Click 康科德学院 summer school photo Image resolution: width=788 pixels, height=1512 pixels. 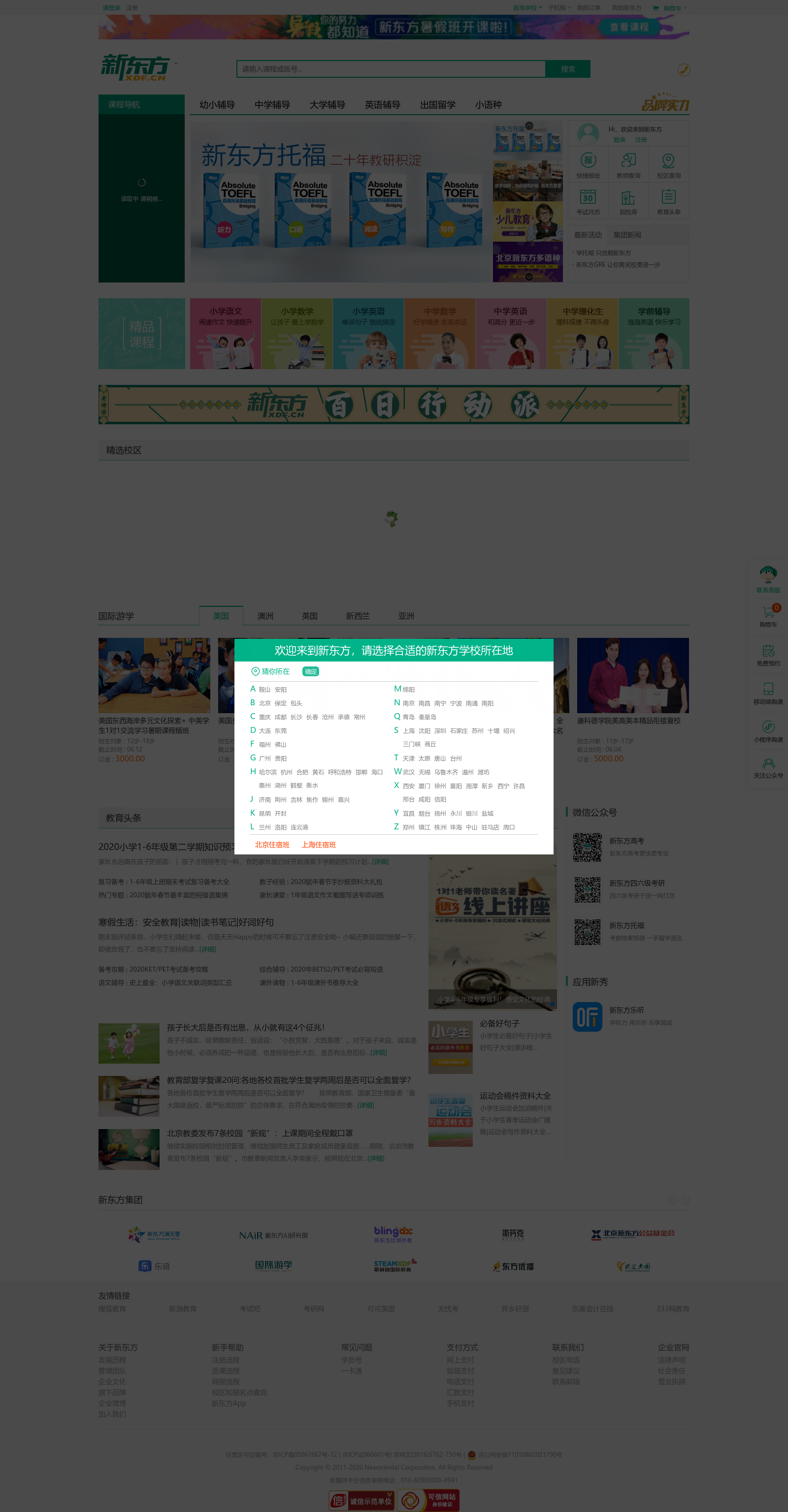[x=632, y=675]
